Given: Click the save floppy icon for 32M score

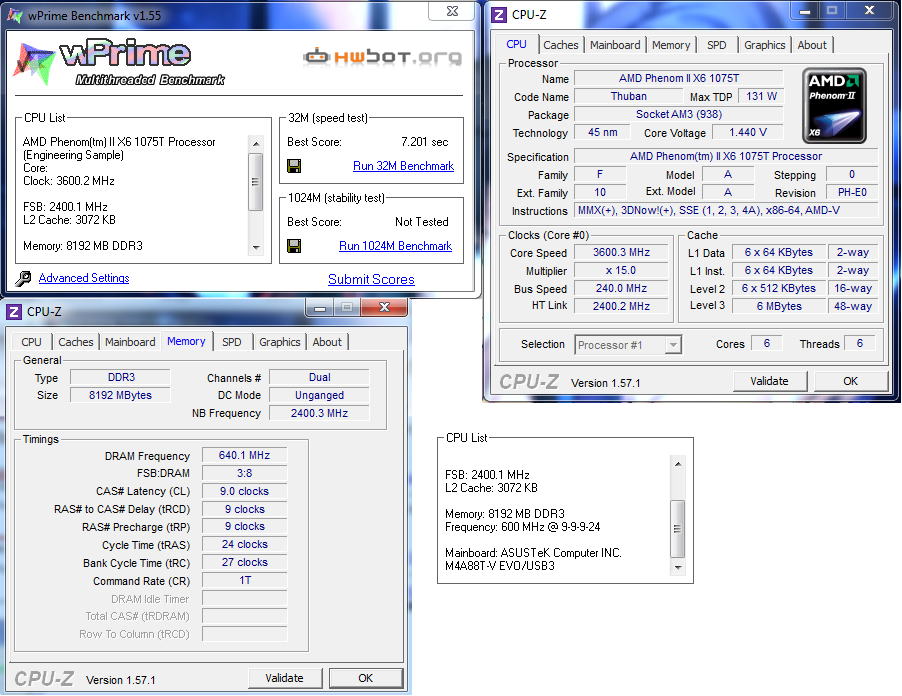Looking at the screenshot, I should [x=294, y=166].
